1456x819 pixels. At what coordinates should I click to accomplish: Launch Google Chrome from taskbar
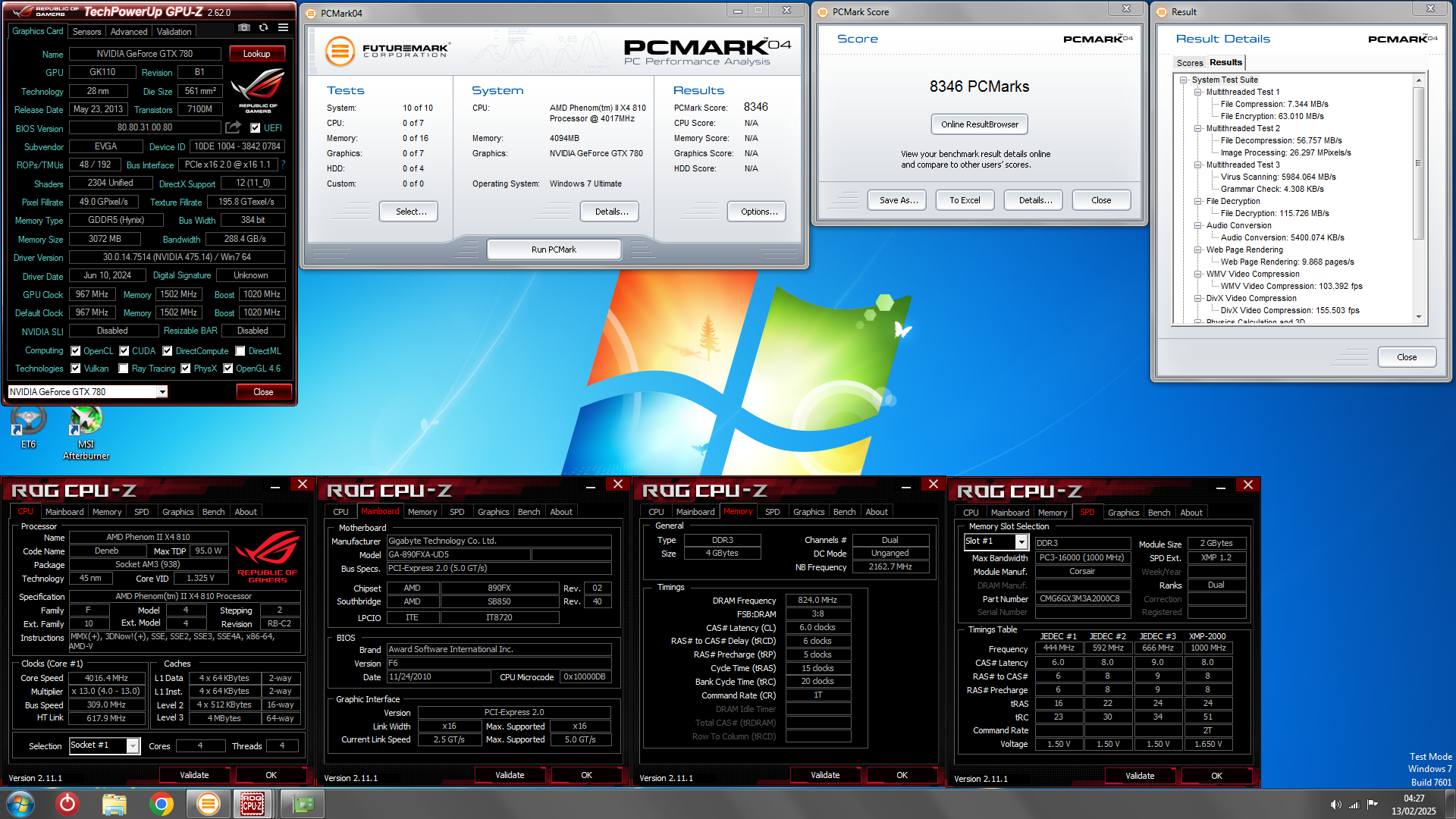[161, 804]
